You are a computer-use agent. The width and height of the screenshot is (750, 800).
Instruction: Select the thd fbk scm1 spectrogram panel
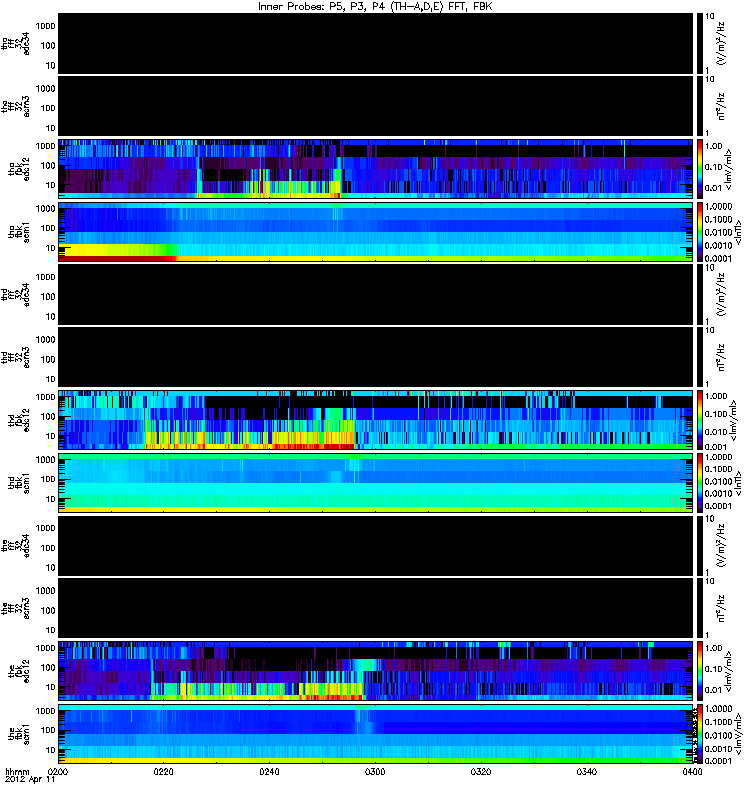(x=376, y=483)
